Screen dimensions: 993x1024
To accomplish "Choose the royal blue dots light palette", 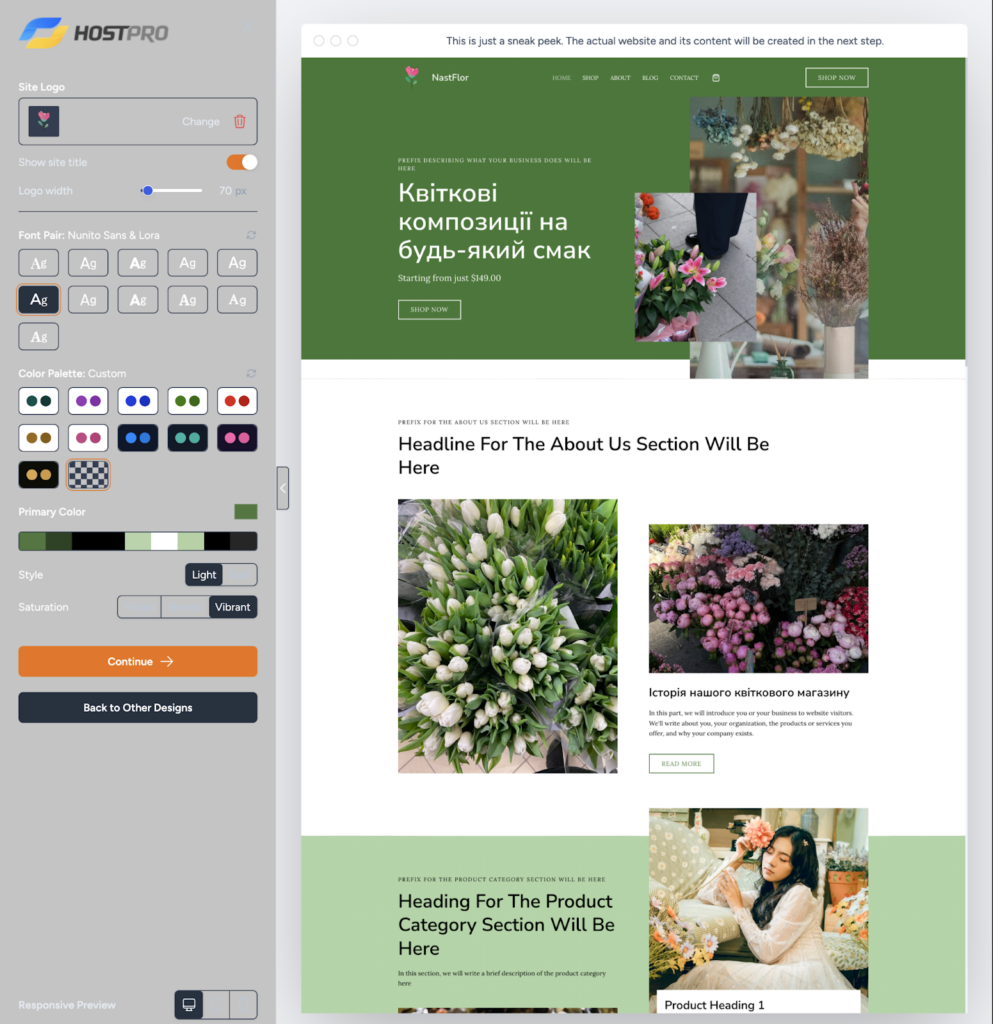I will point(138,401).
